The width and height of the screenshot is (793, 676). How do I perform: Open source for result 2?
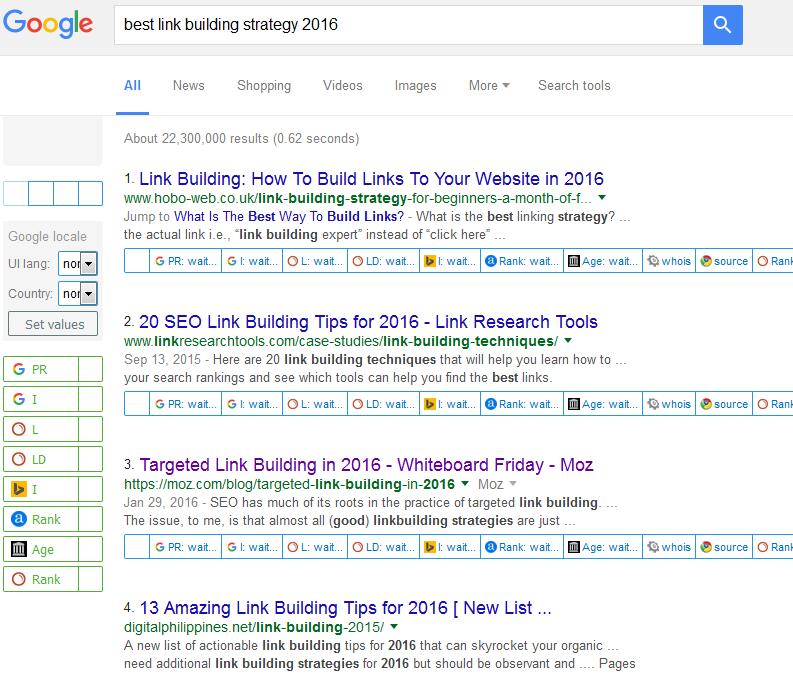(x=724, y=404)
